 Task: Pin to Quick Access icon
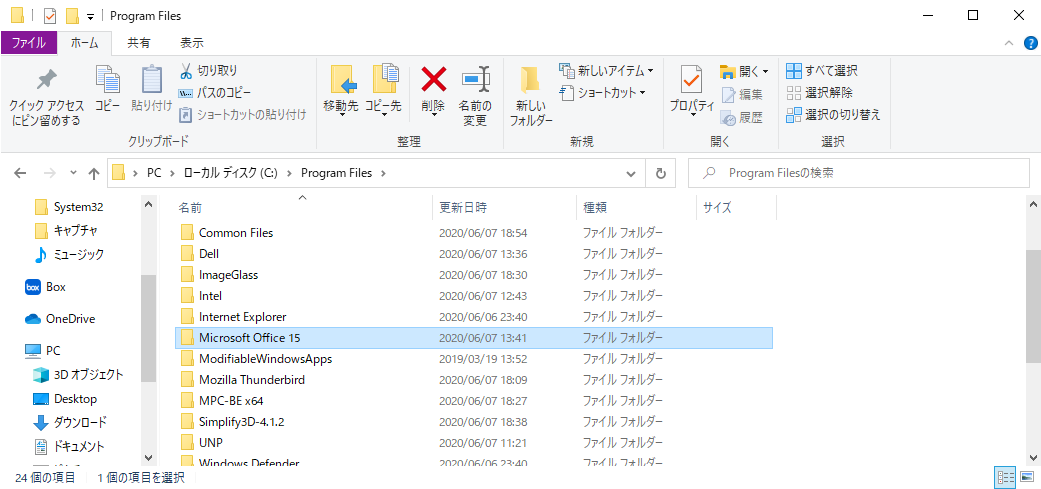pos(46,81)
